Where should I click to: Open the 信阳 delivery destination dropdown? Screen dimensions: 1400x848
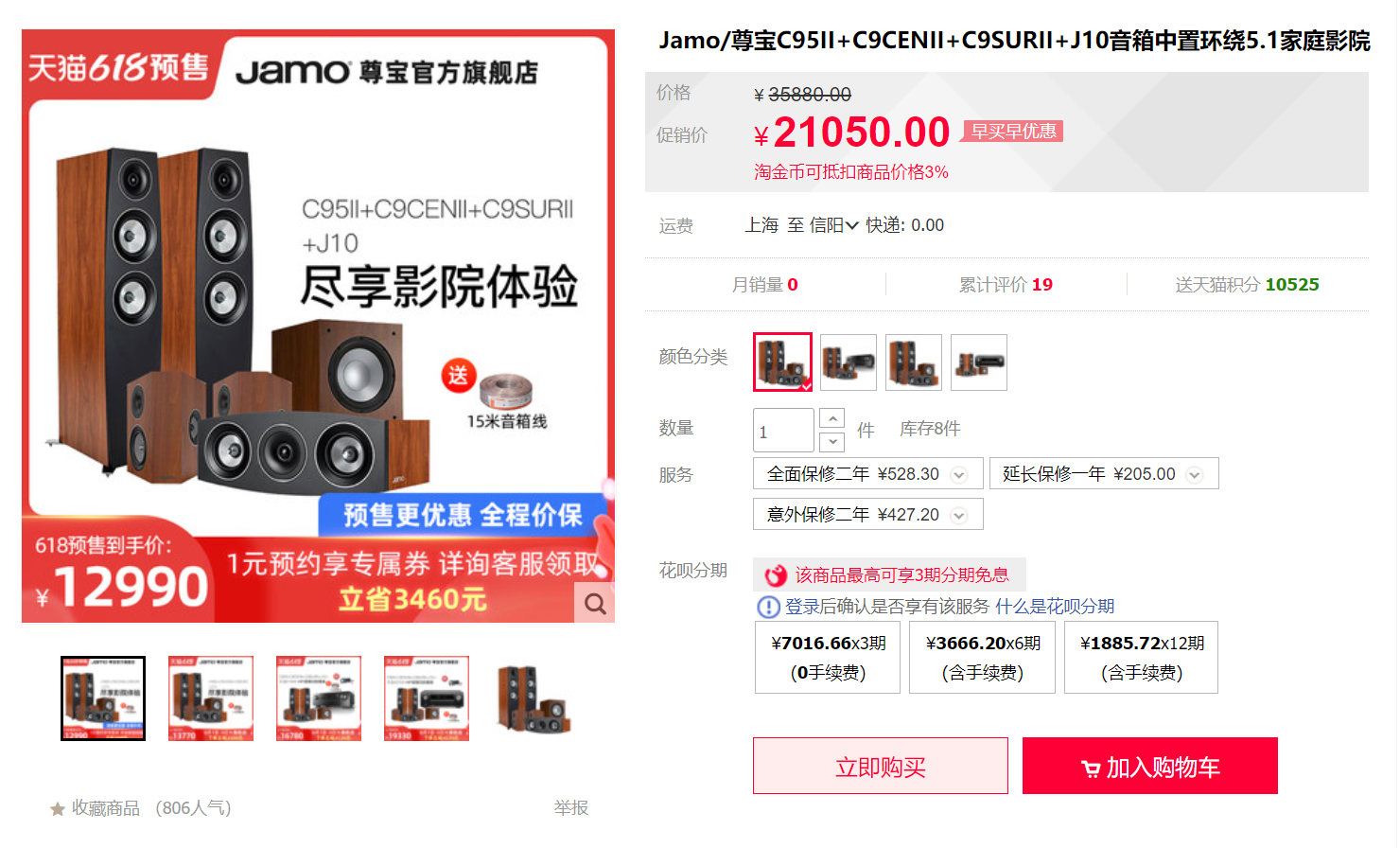[833, 225]
